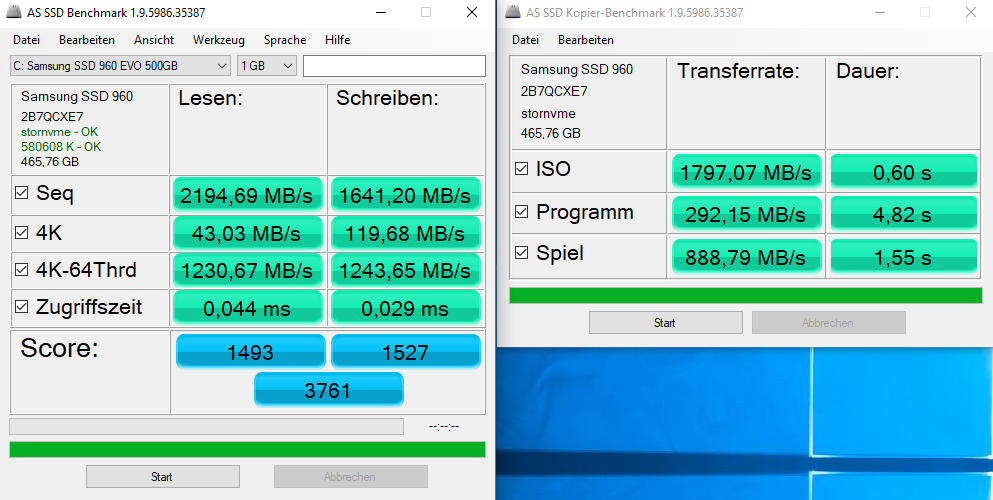The height and width of the screenshot is (500, 993).
Task: Click the write score 1527
Action: 405,351
